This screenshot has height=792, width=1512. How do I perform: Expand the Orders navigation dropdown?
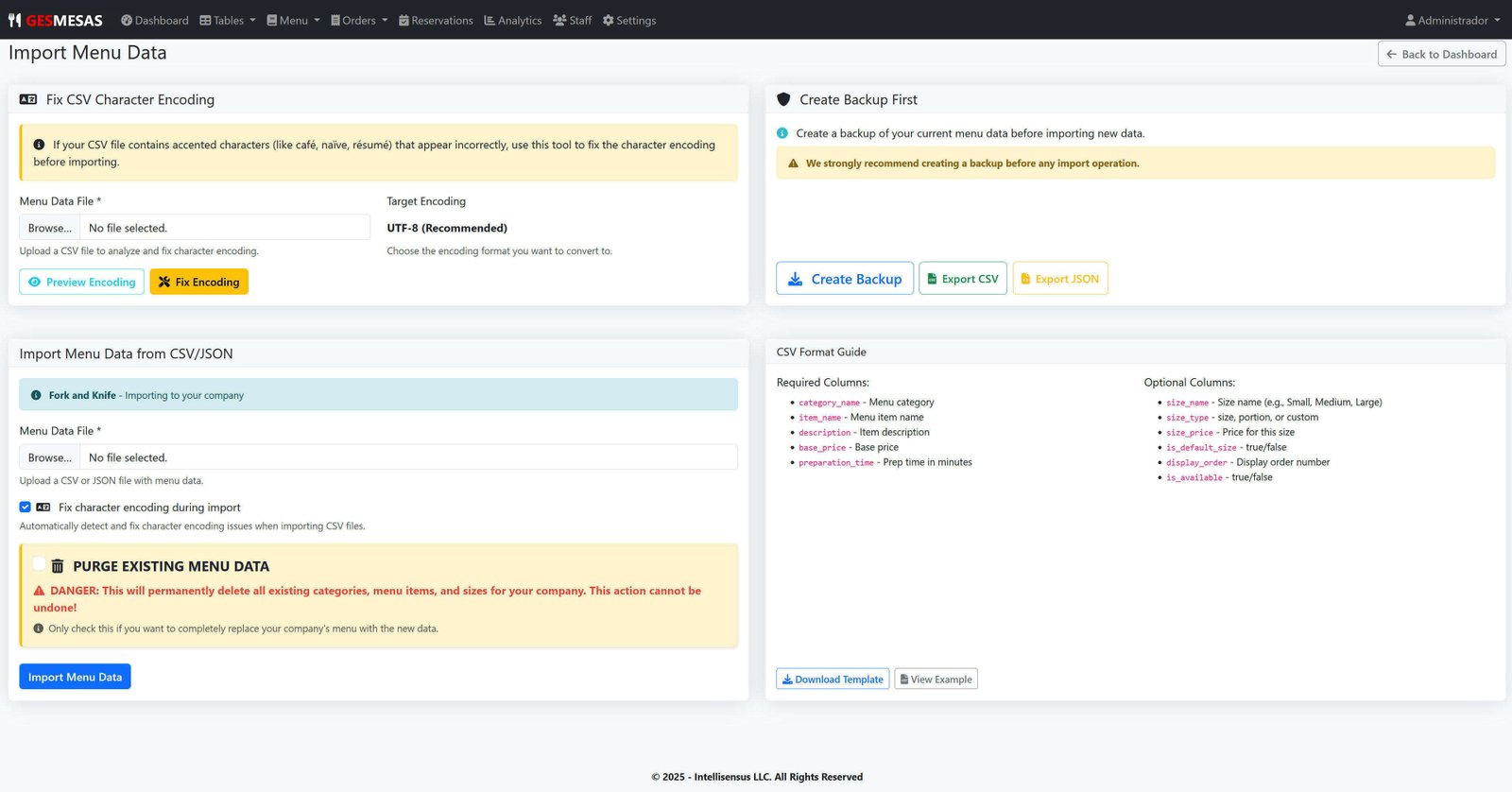[x=359, y=20]
